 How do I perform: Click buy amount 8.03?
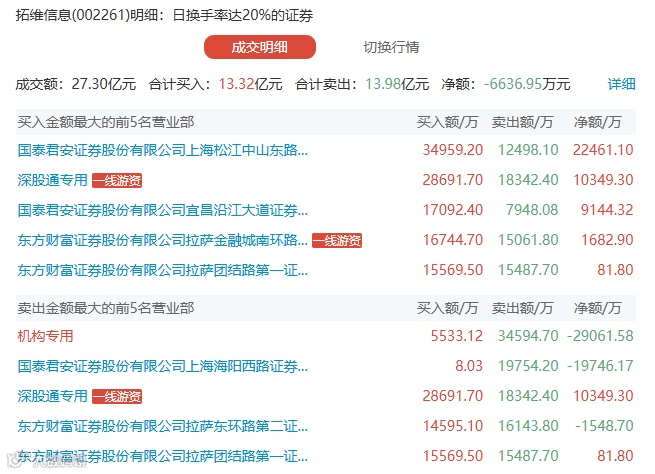pos(469,366)
